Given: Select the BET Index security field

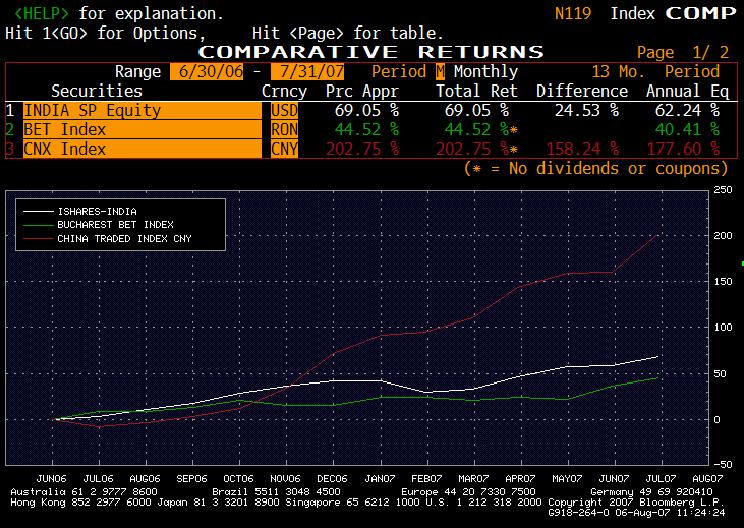Looking at the screenshot, I should click(142, 130).
